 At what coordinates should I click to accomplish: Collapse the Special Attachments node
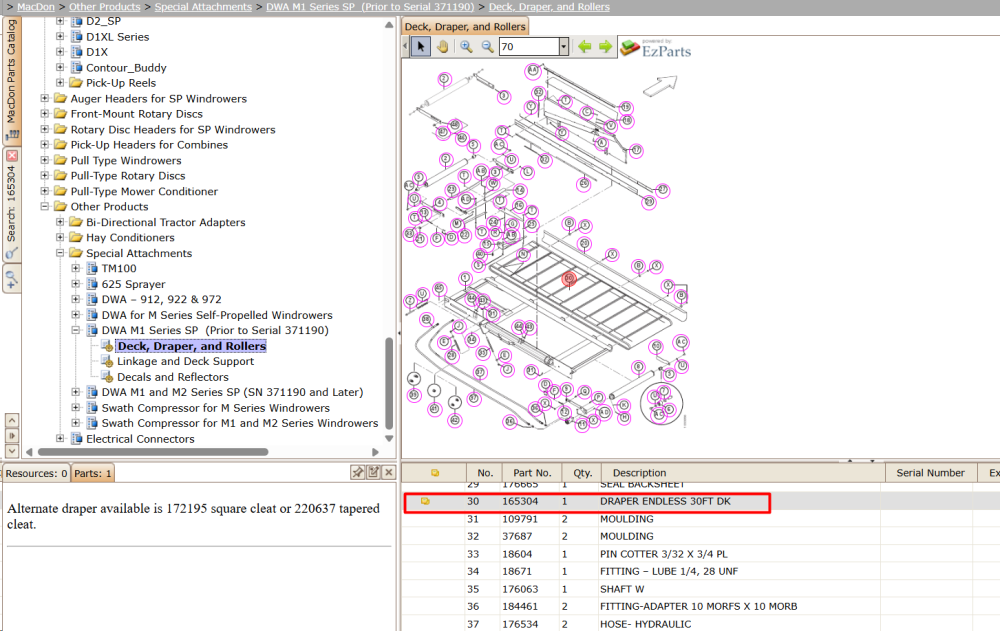coord(60,253)
